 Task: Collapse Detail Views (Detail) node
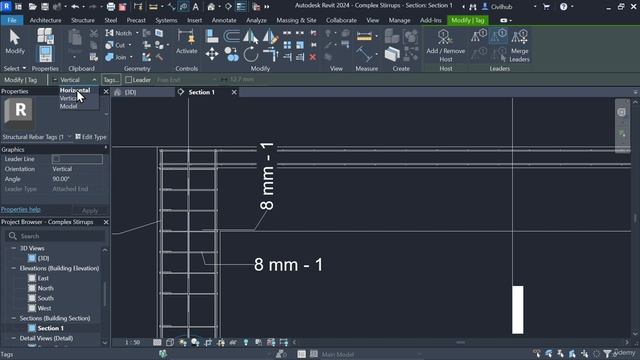(13, 338)
